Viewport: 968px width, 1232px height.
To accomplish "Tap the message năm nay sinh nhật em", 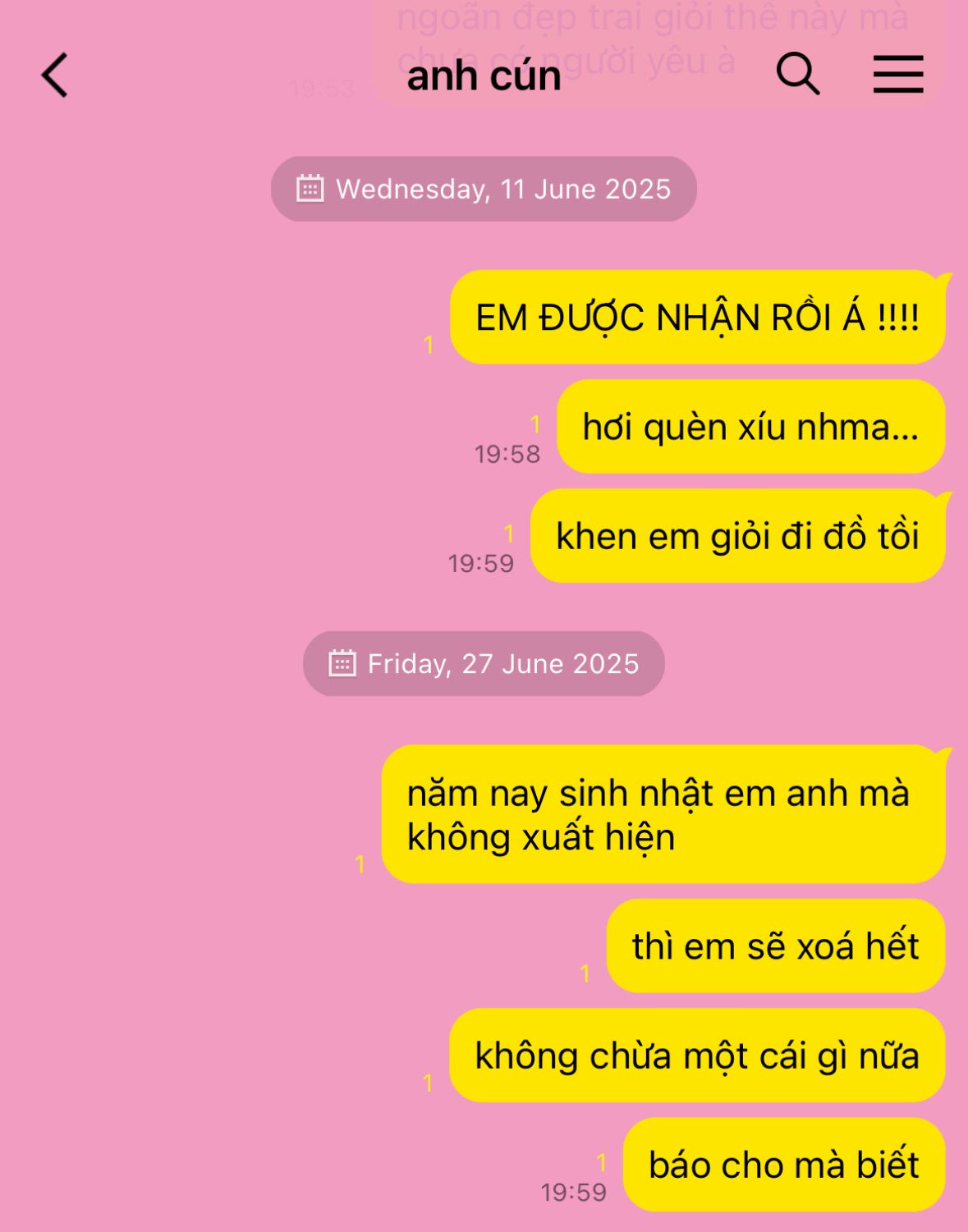I will point(663,814).
